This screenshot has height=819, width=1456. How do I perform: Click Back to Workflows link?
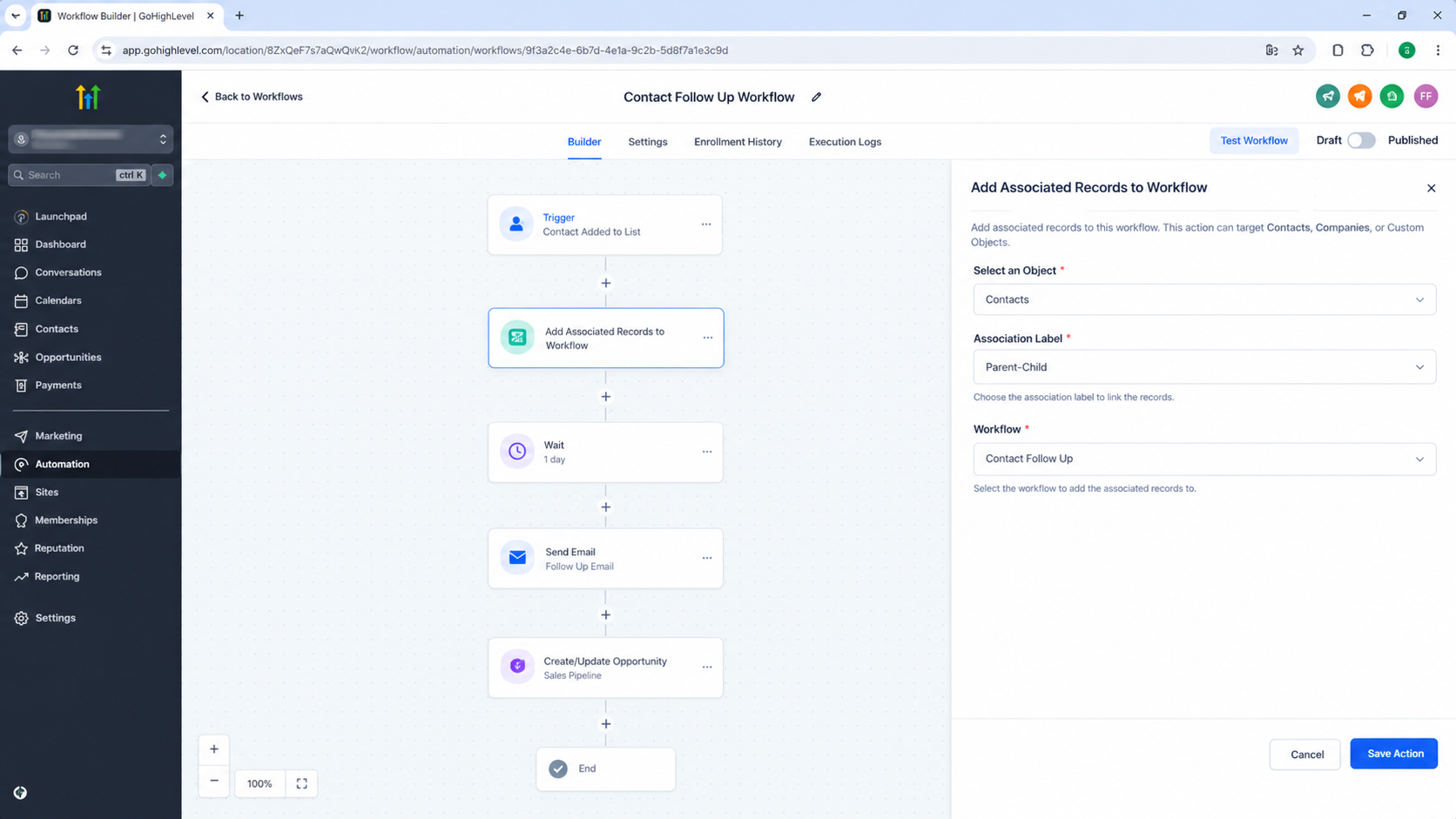[x=252, y=97]
